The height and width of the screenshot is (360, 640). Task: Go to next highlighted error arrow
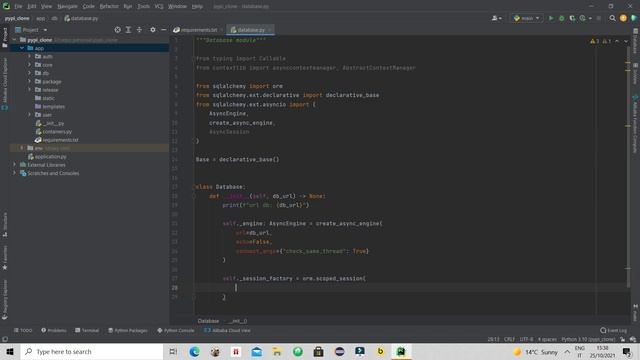tap(626, 41)
